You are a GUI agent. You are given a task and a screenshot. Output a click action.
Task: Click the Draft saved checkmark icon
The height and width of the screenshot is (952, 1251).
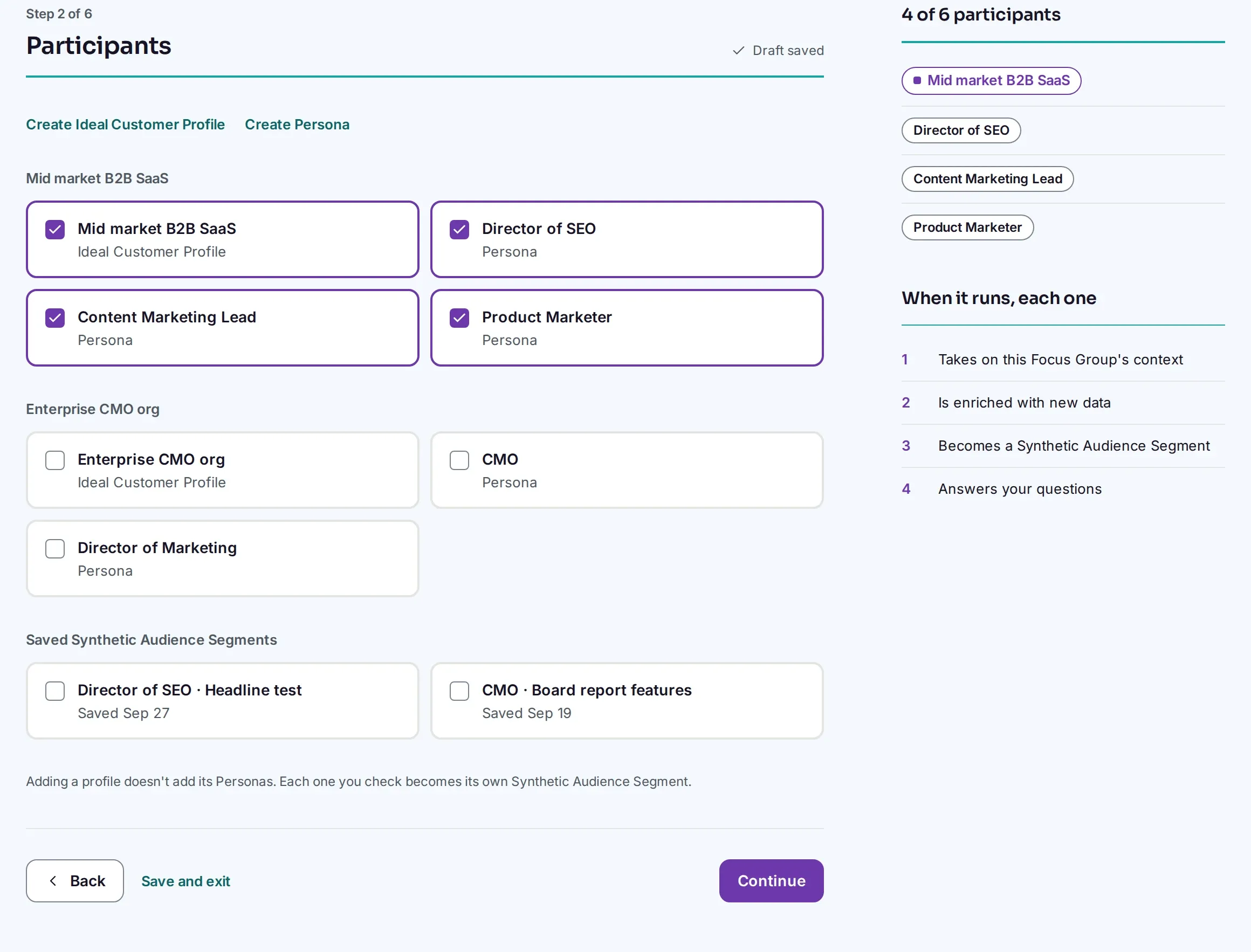738,51
